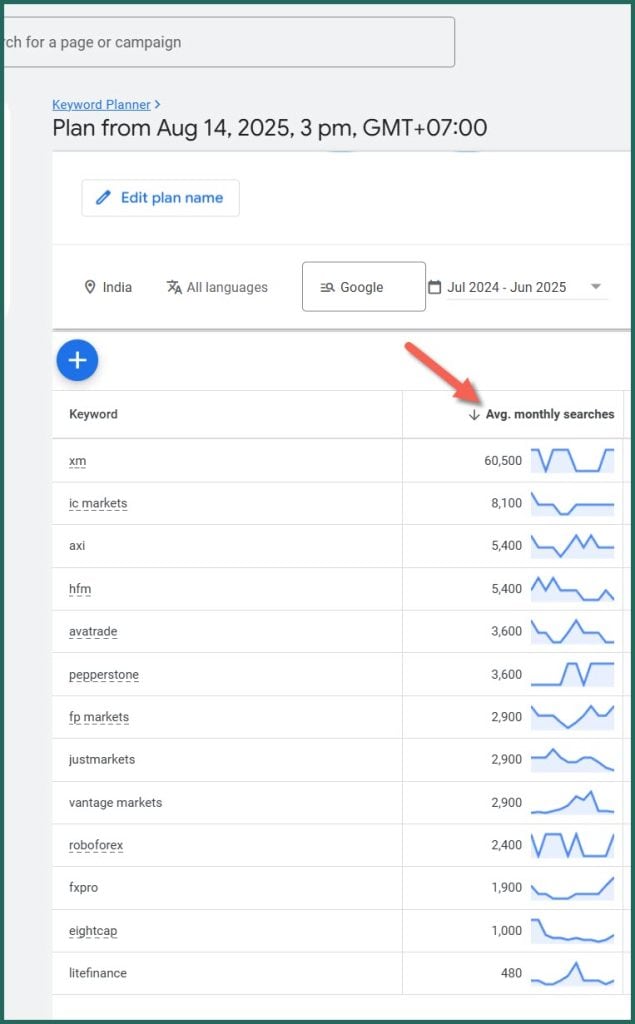Open the justmarkets trend sparkline
Screen dimensions: 635x1024
[x=572, y=760]
